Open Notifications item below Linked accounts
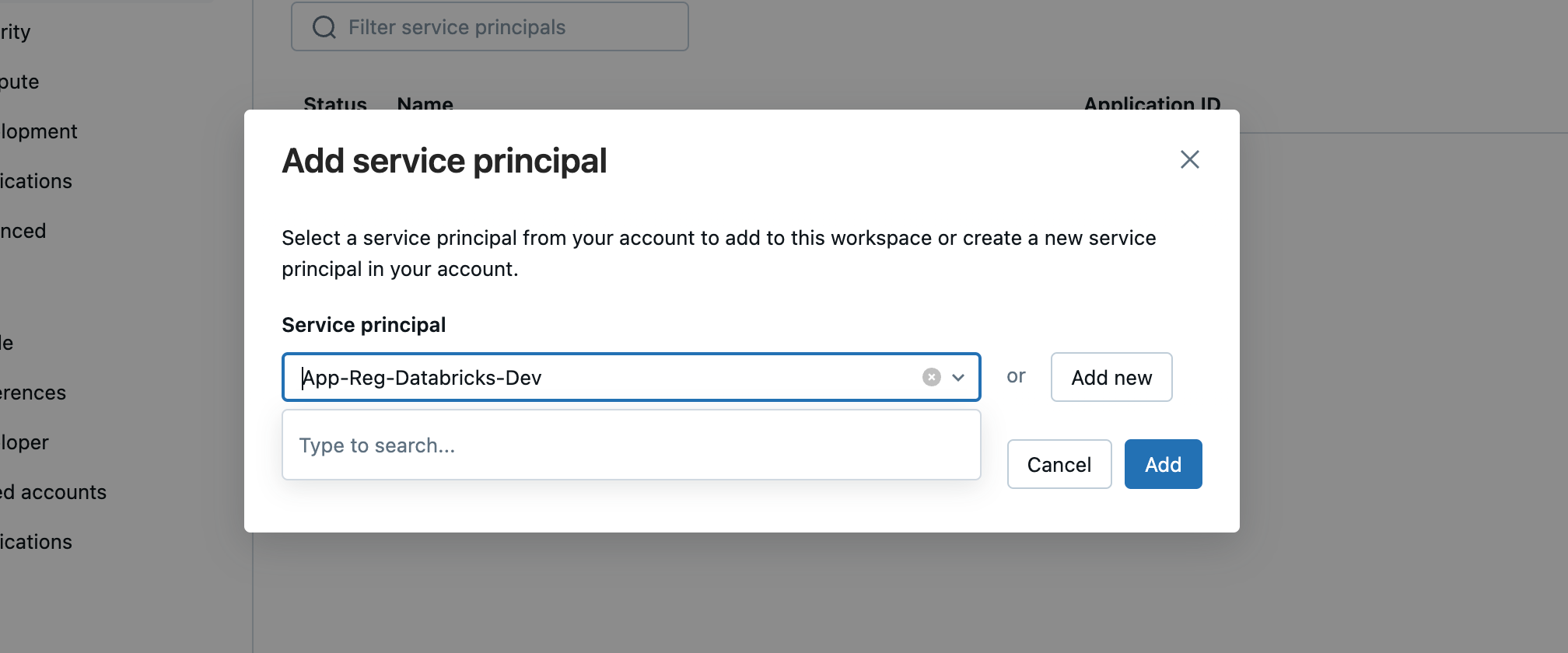The width and height of the screenshot is (1568, 653). point(36,542)
